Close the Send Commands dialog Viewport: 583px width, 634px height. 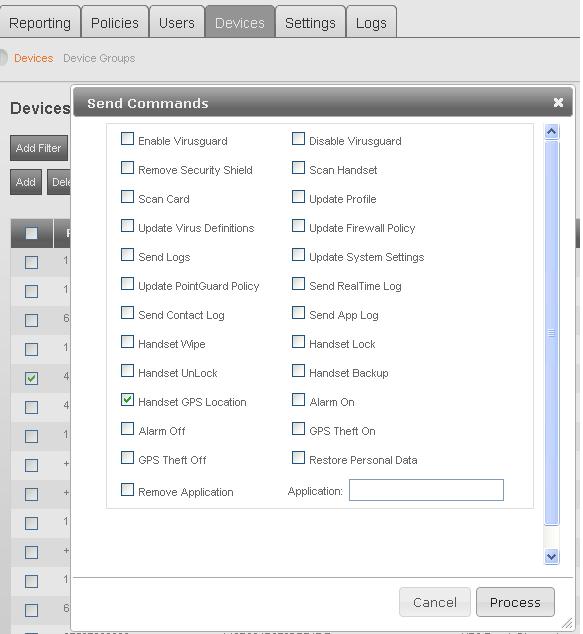coord(558,103)
